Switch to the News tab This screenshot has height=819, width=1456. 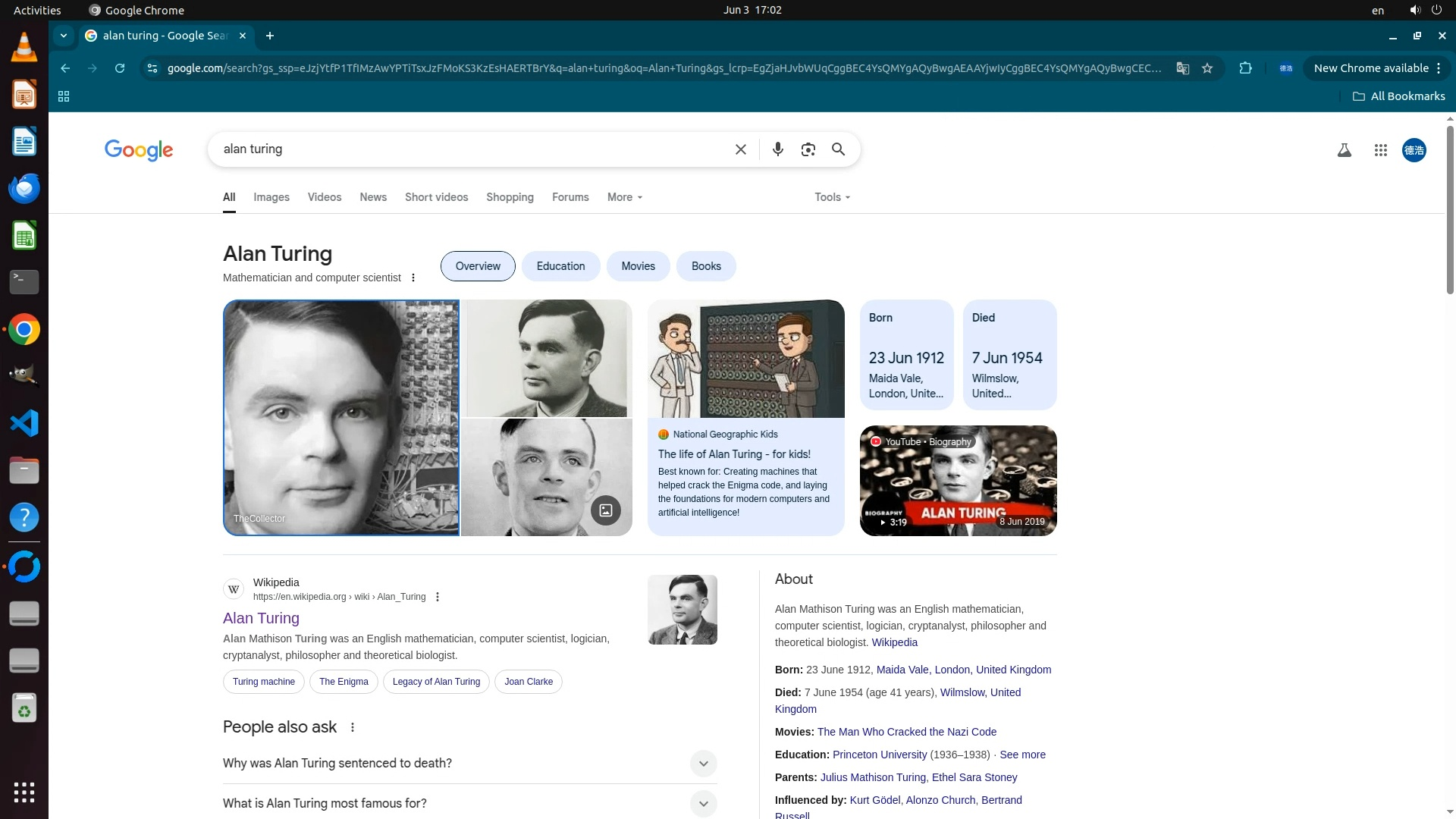point(372,197)
